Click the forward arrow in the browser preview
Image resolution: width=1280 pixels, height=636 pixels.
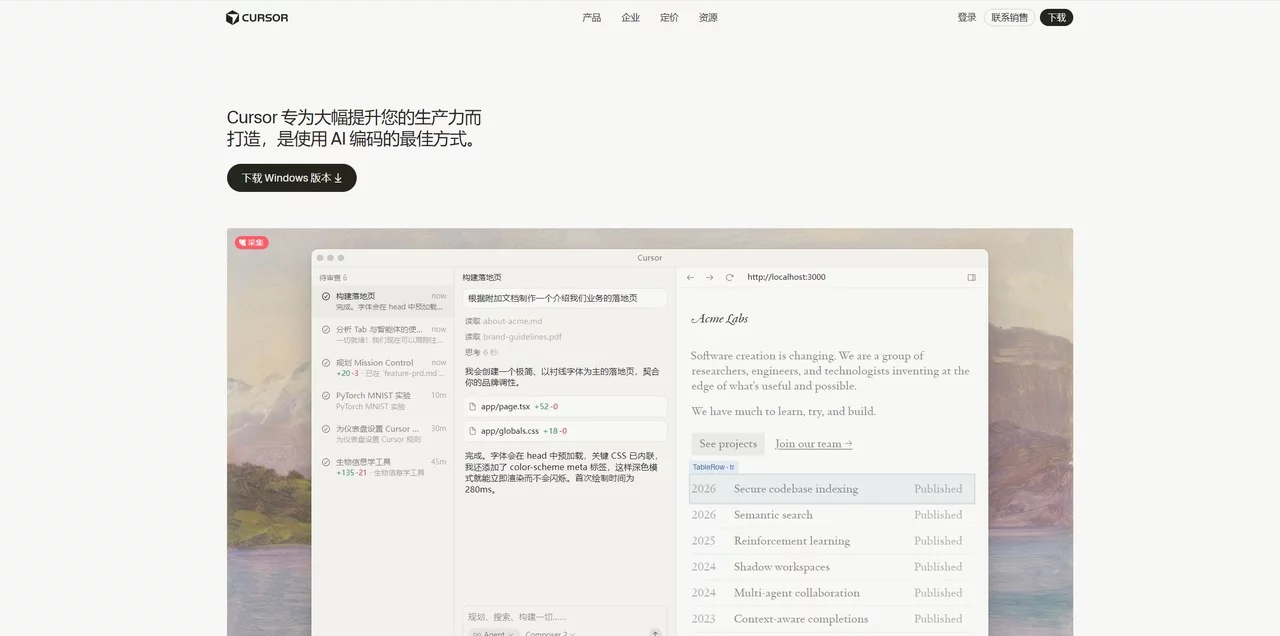pyautogui.click(x=708, y=277)
